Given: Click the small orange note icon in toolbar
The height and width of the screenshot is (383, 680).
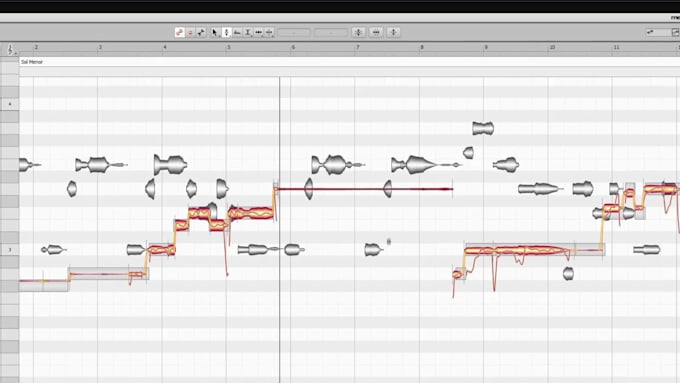Looking at the screenshot, I should tap(190, 32).
